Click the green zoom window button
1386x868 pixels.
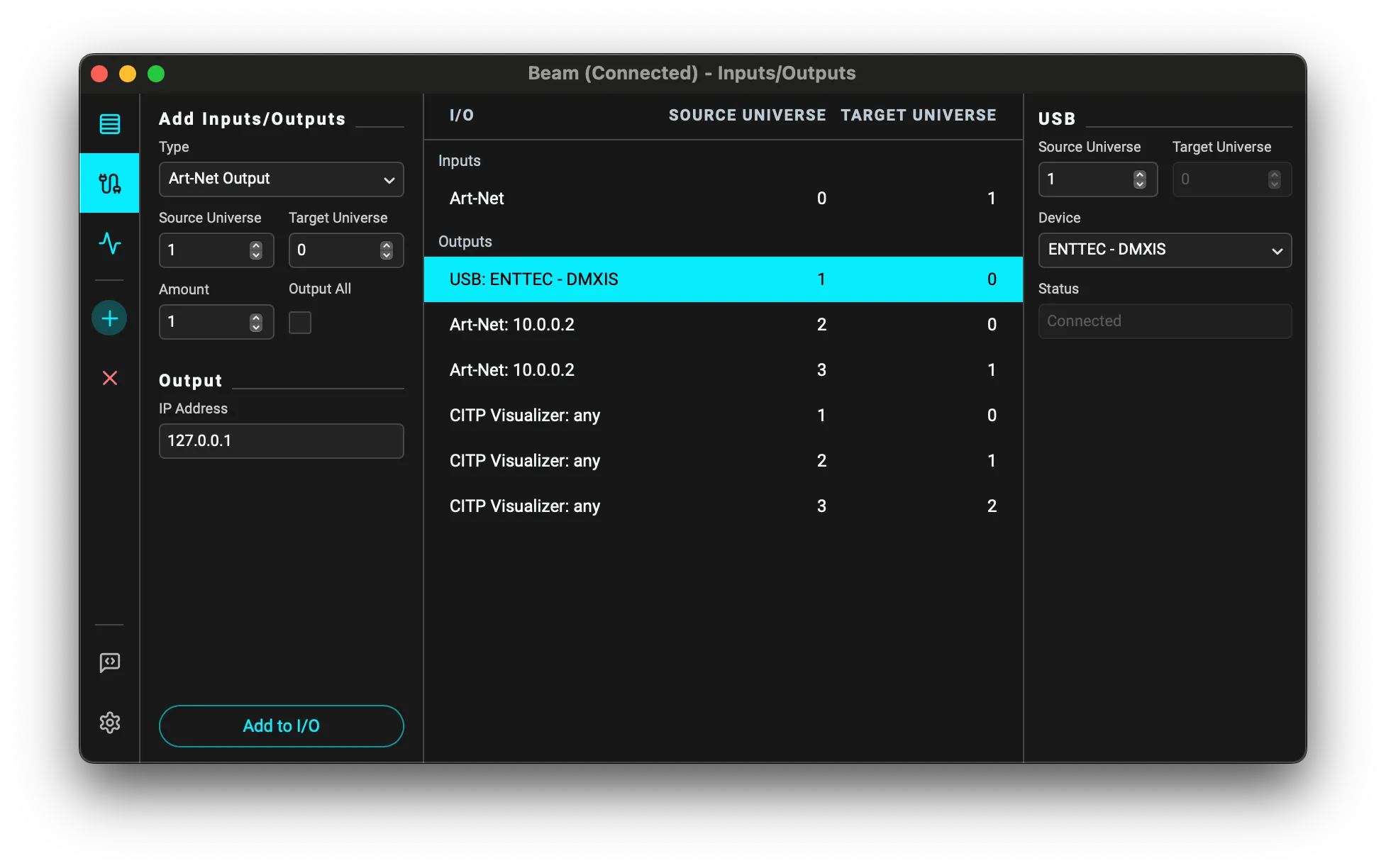pyautogui.click(x=156, y=74)
